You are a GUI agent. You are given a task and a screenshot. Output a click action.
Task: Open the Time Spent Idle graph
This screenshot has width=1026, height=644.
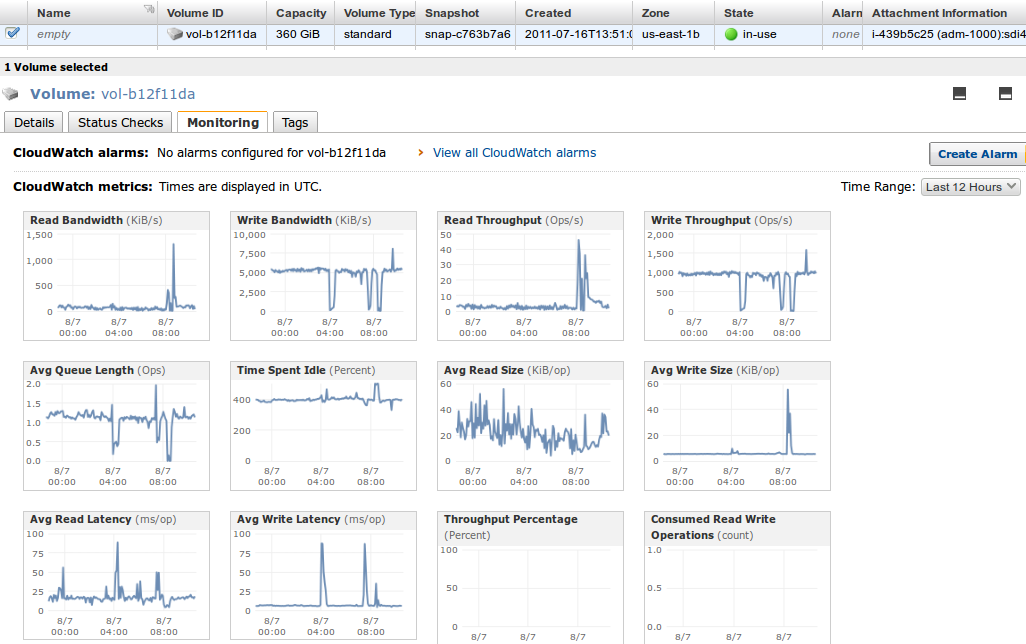tap(323, 425)
